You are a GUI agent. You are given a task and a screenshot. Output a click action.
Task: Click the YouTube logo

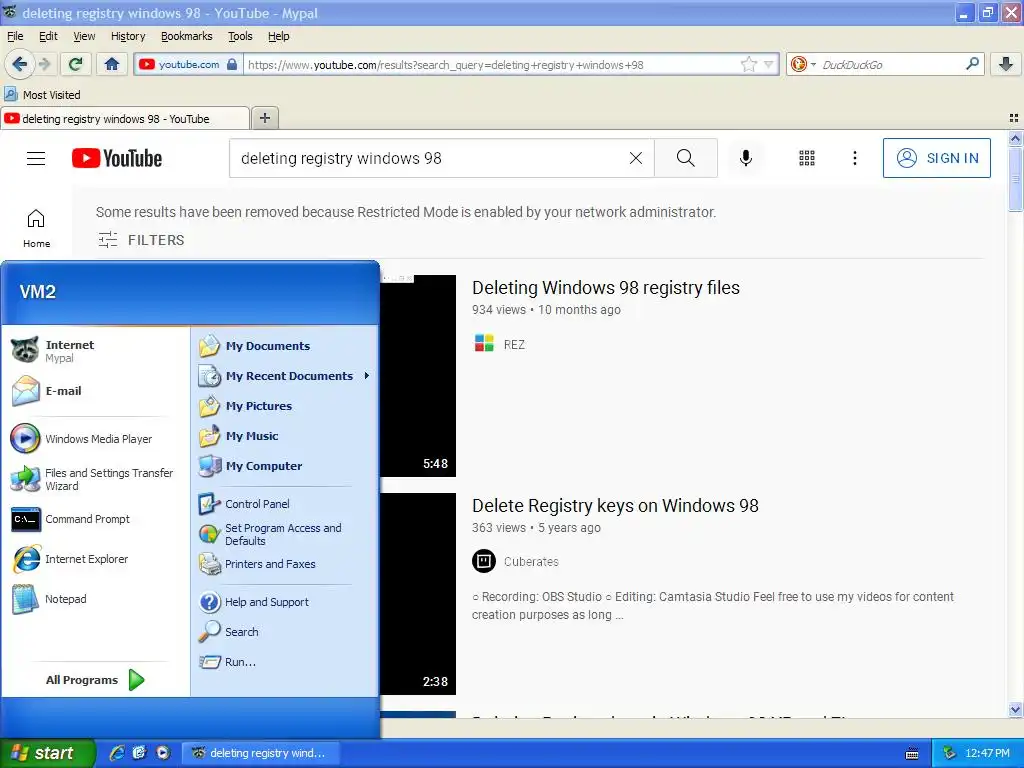click(x=117, y=158)
